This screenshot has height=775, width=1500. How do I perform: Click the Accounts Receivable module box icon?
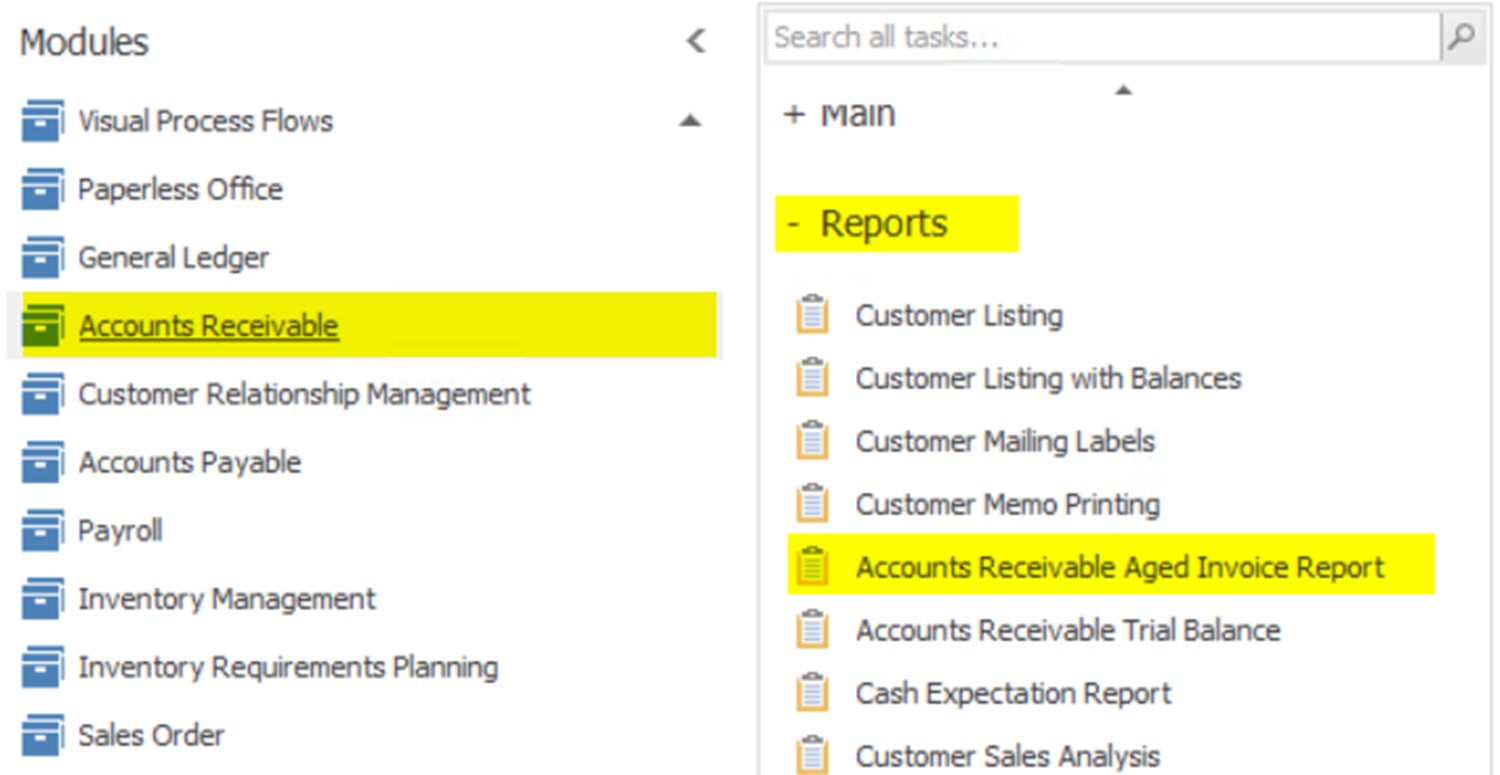coord(42,326)
